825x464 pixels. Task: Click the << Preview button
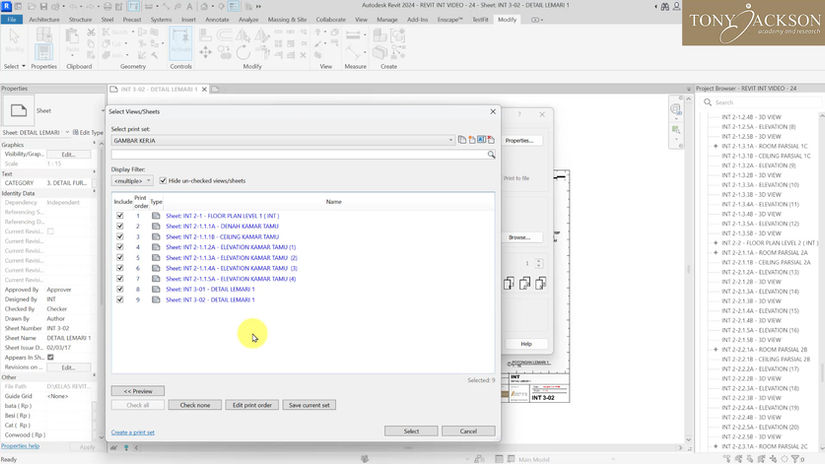[x=138, y=391]
